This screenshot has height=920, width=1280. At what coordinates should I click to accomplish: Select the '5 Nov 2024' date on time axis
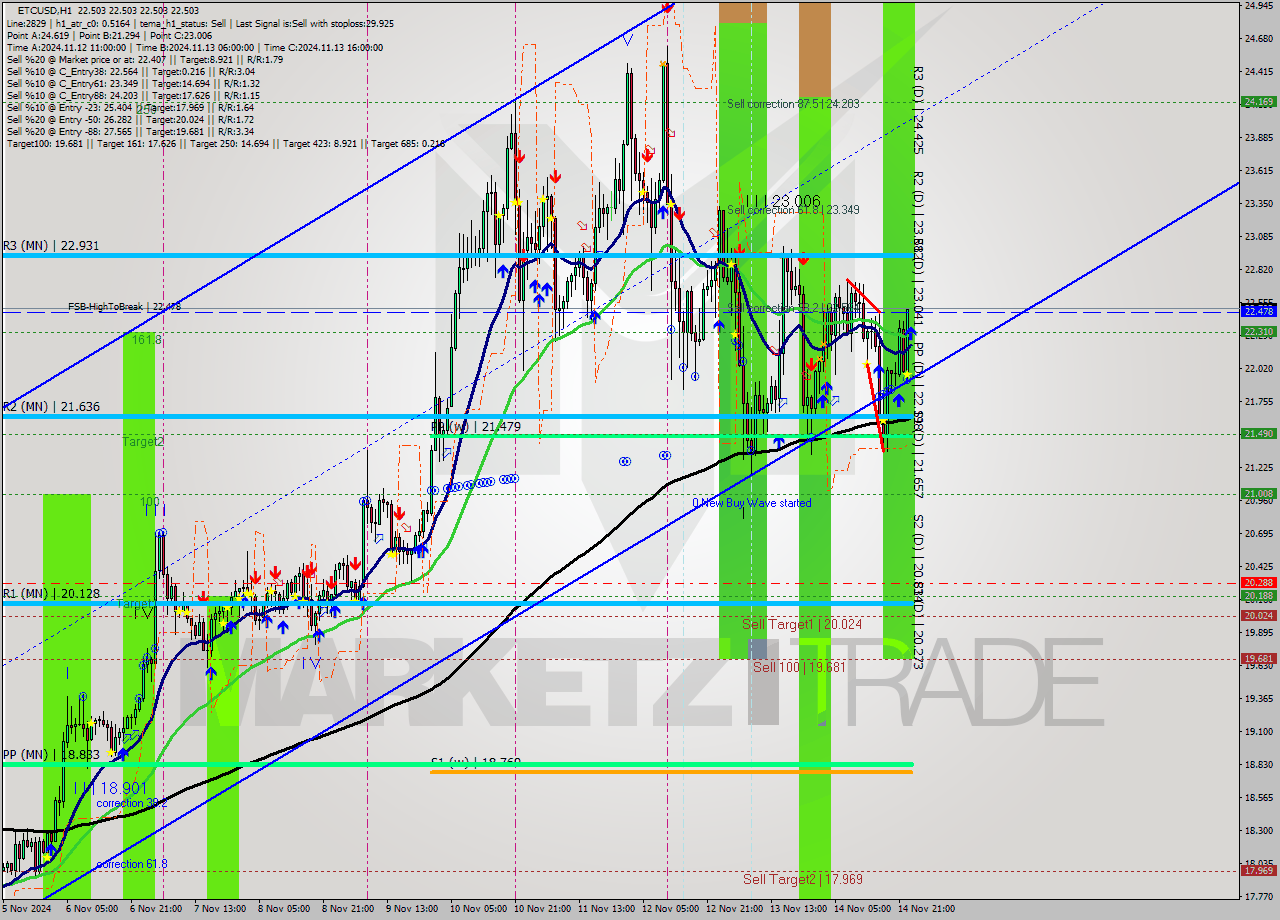coord(24,909)
